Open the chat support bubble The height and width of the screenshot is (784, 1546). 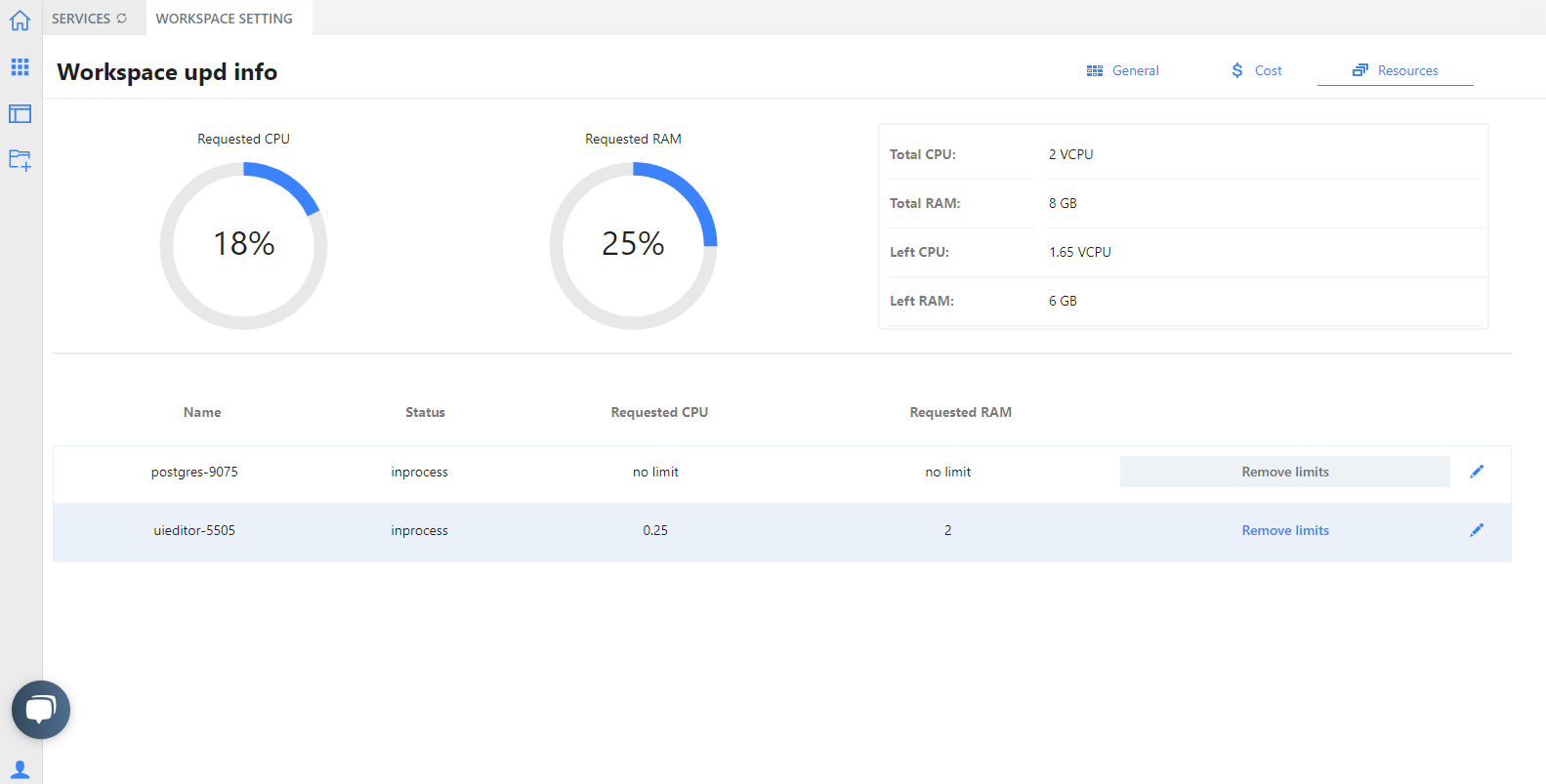coord(41,710)
